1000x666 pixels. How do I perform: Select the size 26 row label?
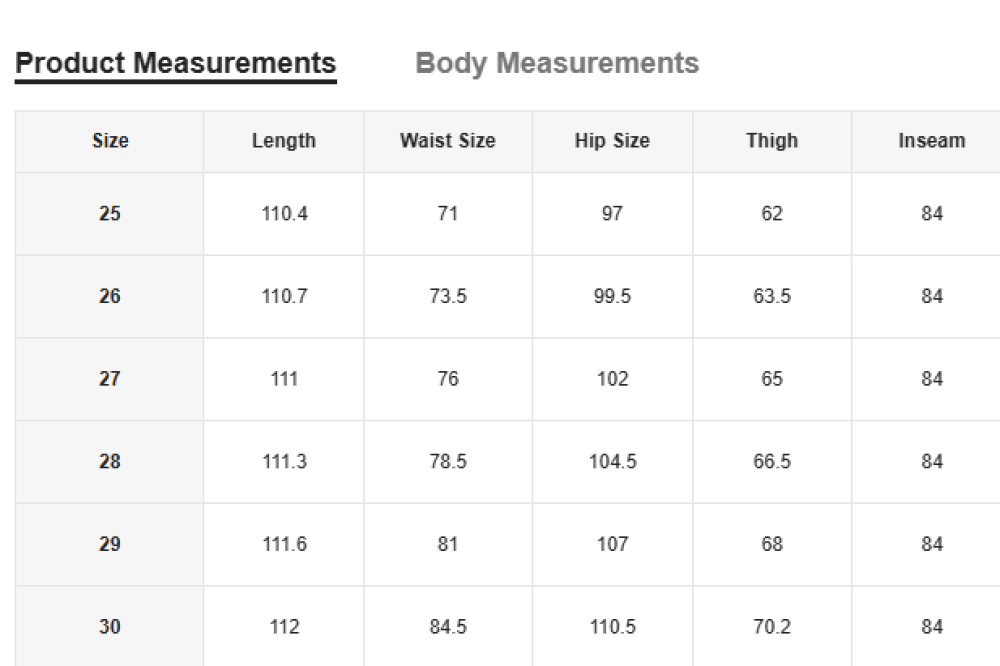click(110, 297)
